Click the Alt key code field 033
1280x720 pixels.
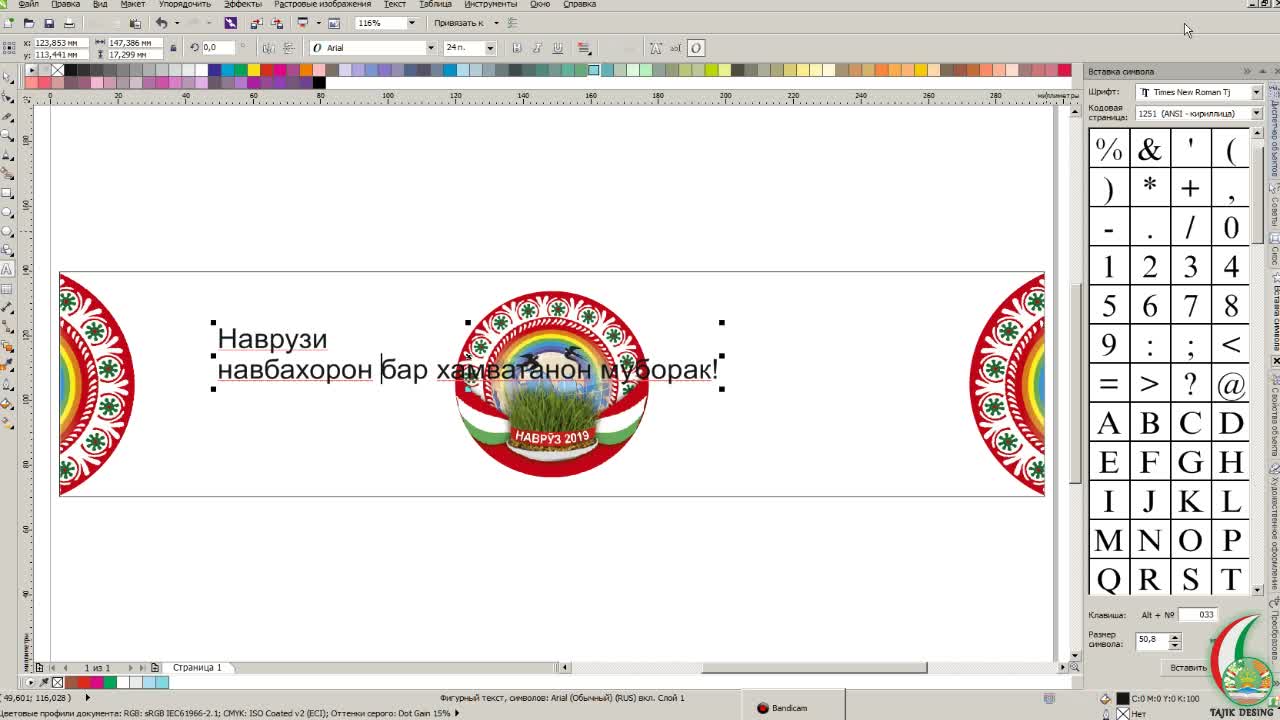point(1196,615)
